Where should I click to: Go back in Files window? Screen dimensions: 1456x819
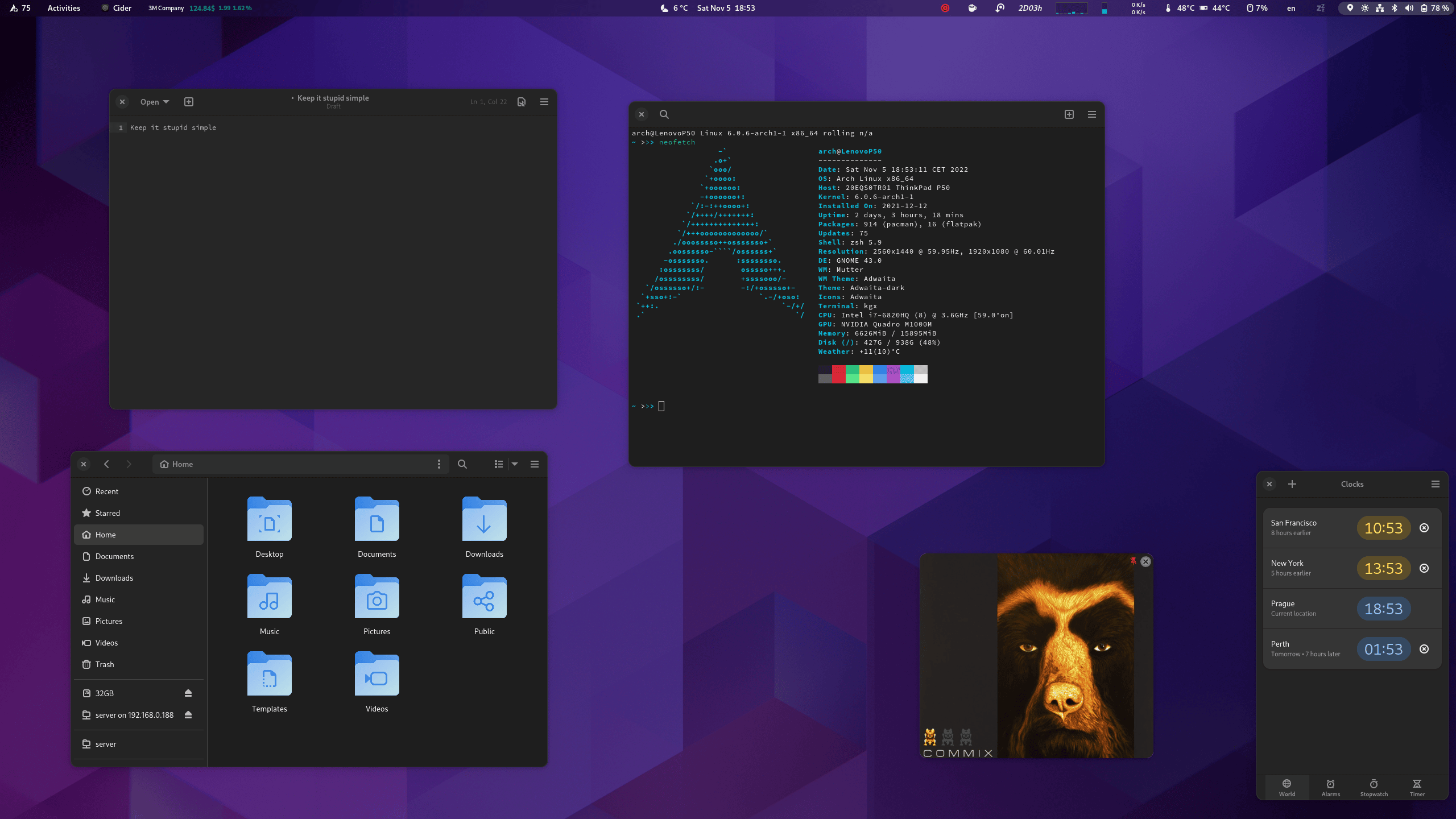[106, 464]
